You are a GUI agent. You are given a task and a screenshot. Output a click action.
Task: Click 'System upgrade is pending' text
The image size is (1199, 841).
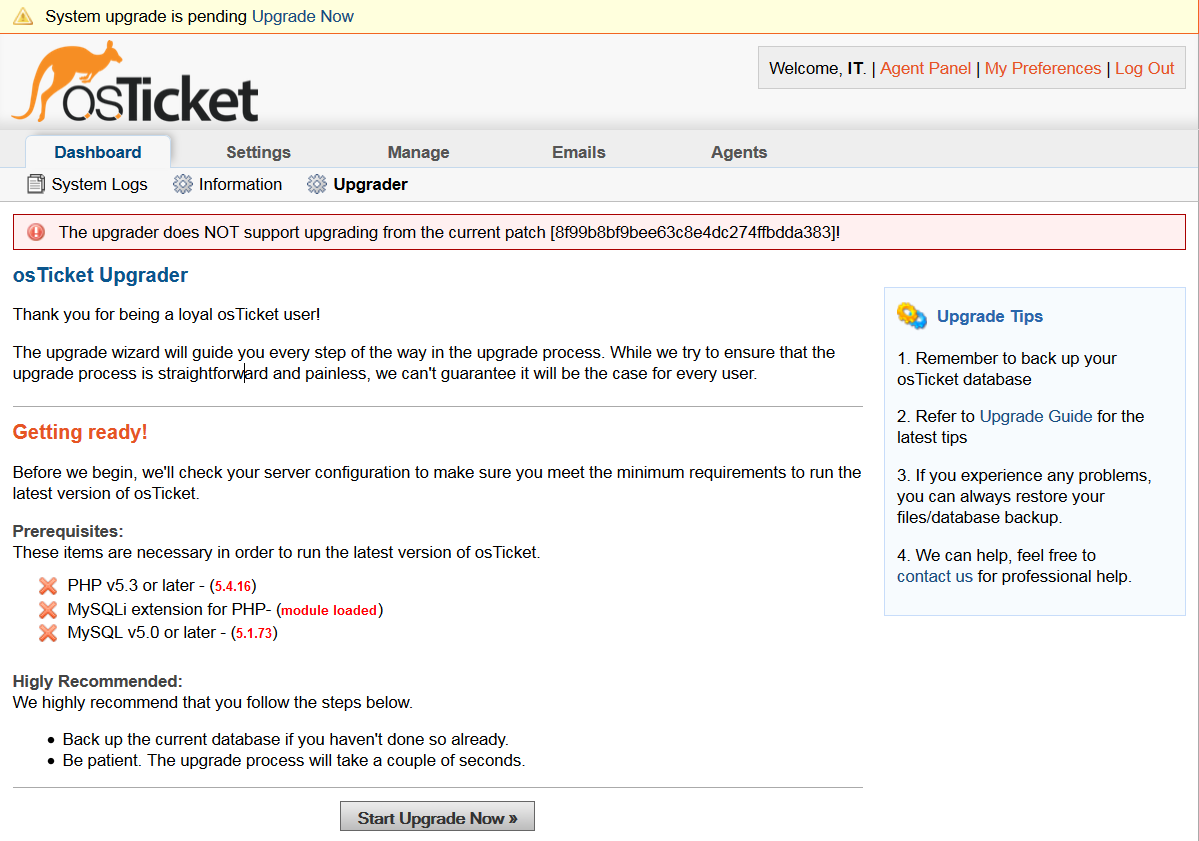pyautogui.click(x=146, y=16)
